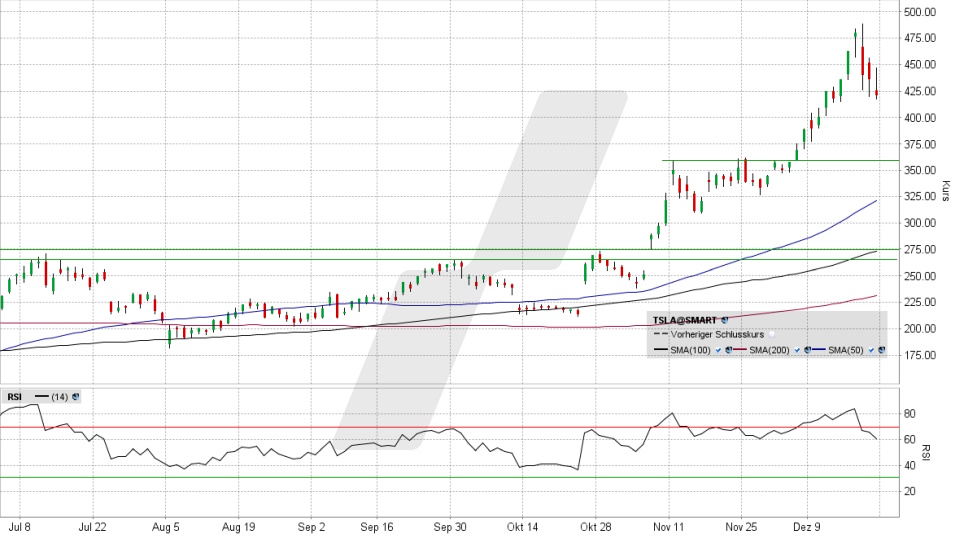Click the 500.00 price axis value
Image resolution: width=960 pixels, height=540 pixels.
(x=920, y=12)
